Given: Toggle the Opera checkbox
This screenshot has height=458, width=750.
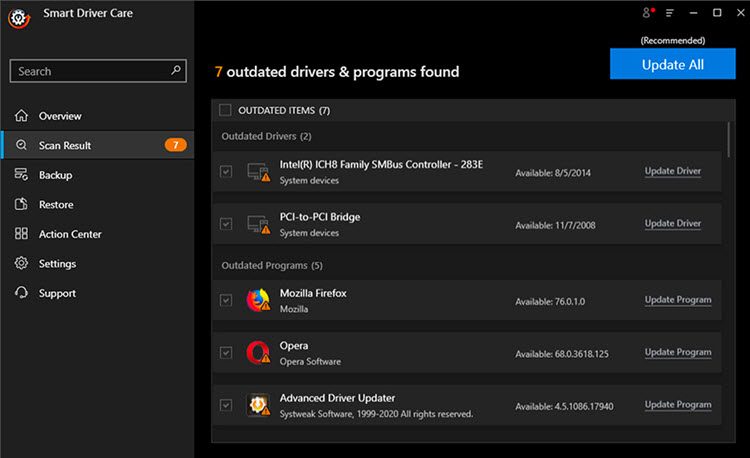Looking at the screenshot, I should (226, 353).
